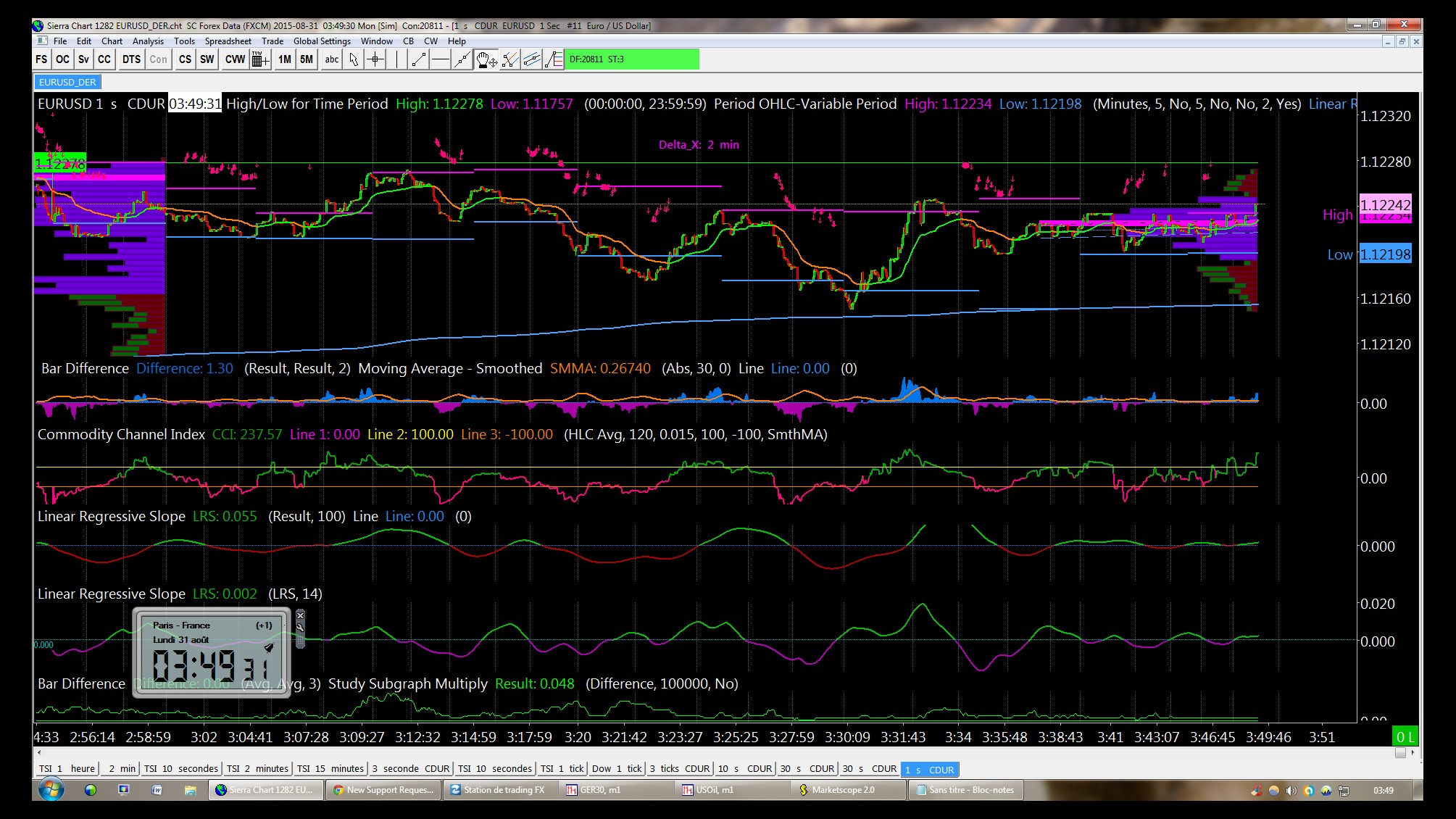Toggle the 1M timeframe button

[285, 59]
